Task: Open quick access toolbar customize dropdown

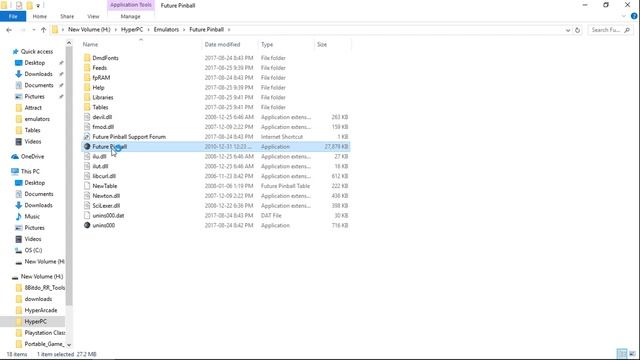Action: click(x=38, y=5)
